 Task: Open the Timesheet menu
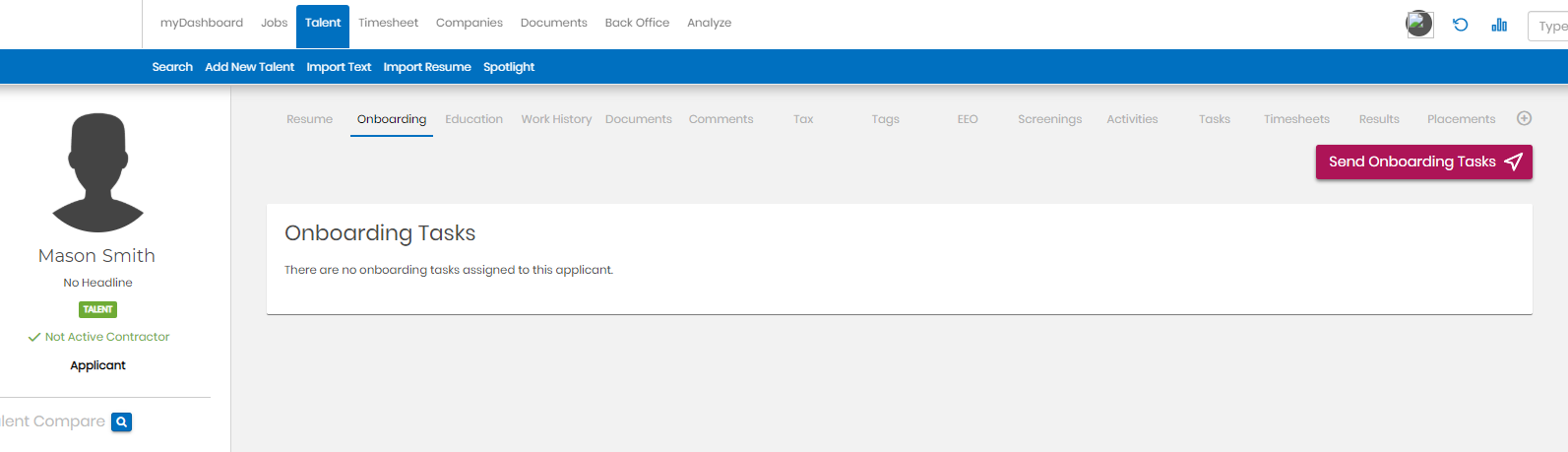(x=388, y=23)
